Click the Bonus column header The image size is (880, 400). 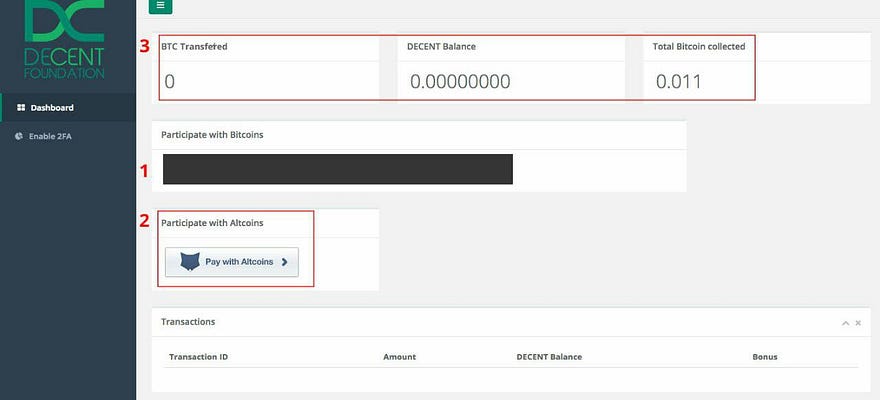765,357
